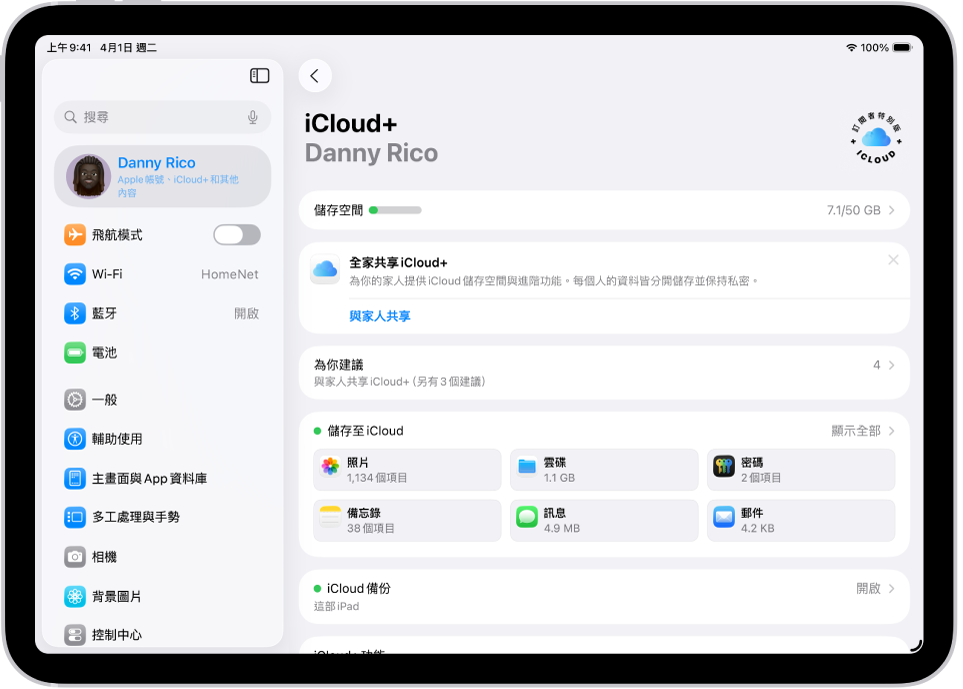Click the sidebar collapse icon at top left
This screenshot has width=963, height=689.
click(259, 75)
